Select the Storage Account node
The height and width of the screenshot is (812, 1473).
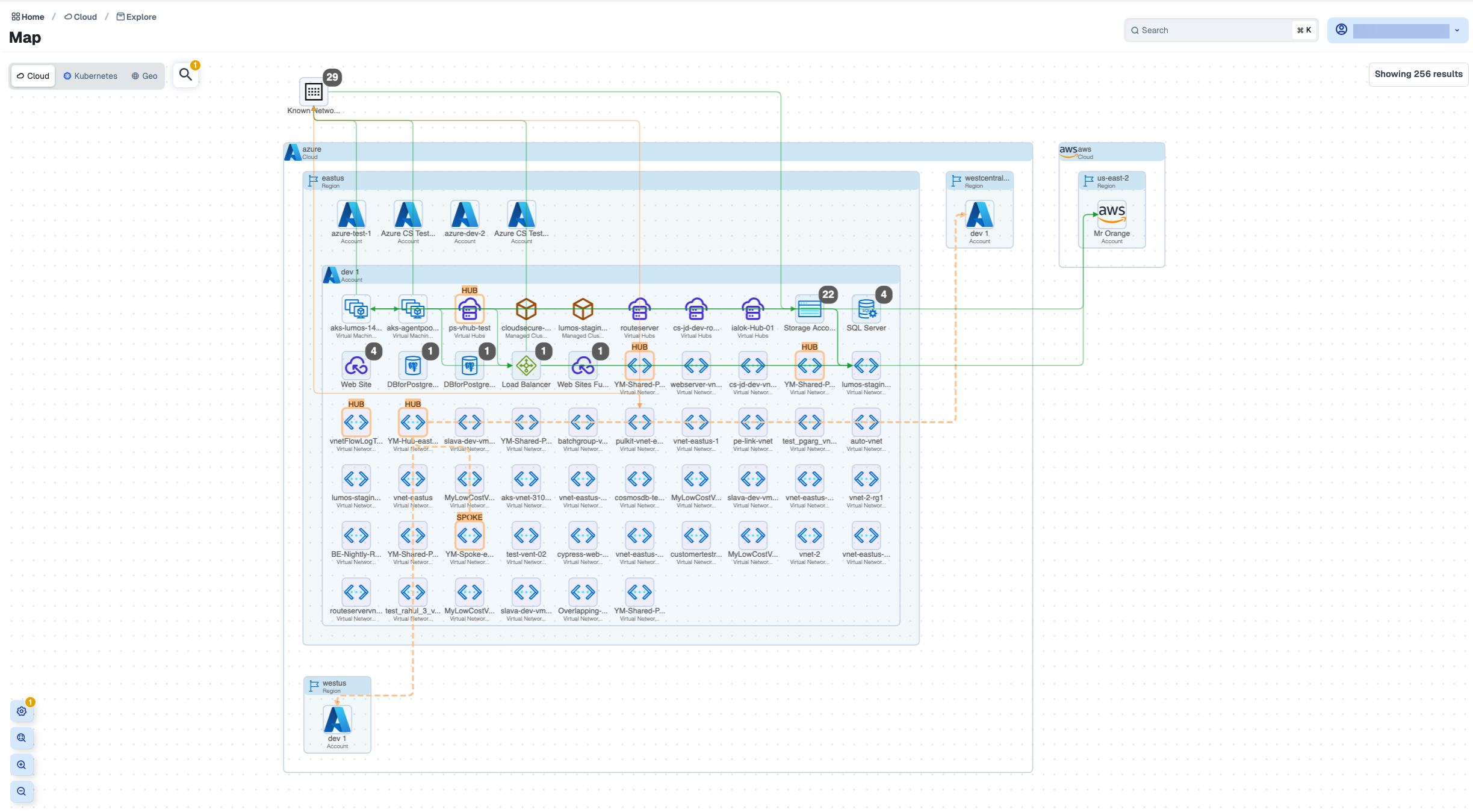coord(810,309)
